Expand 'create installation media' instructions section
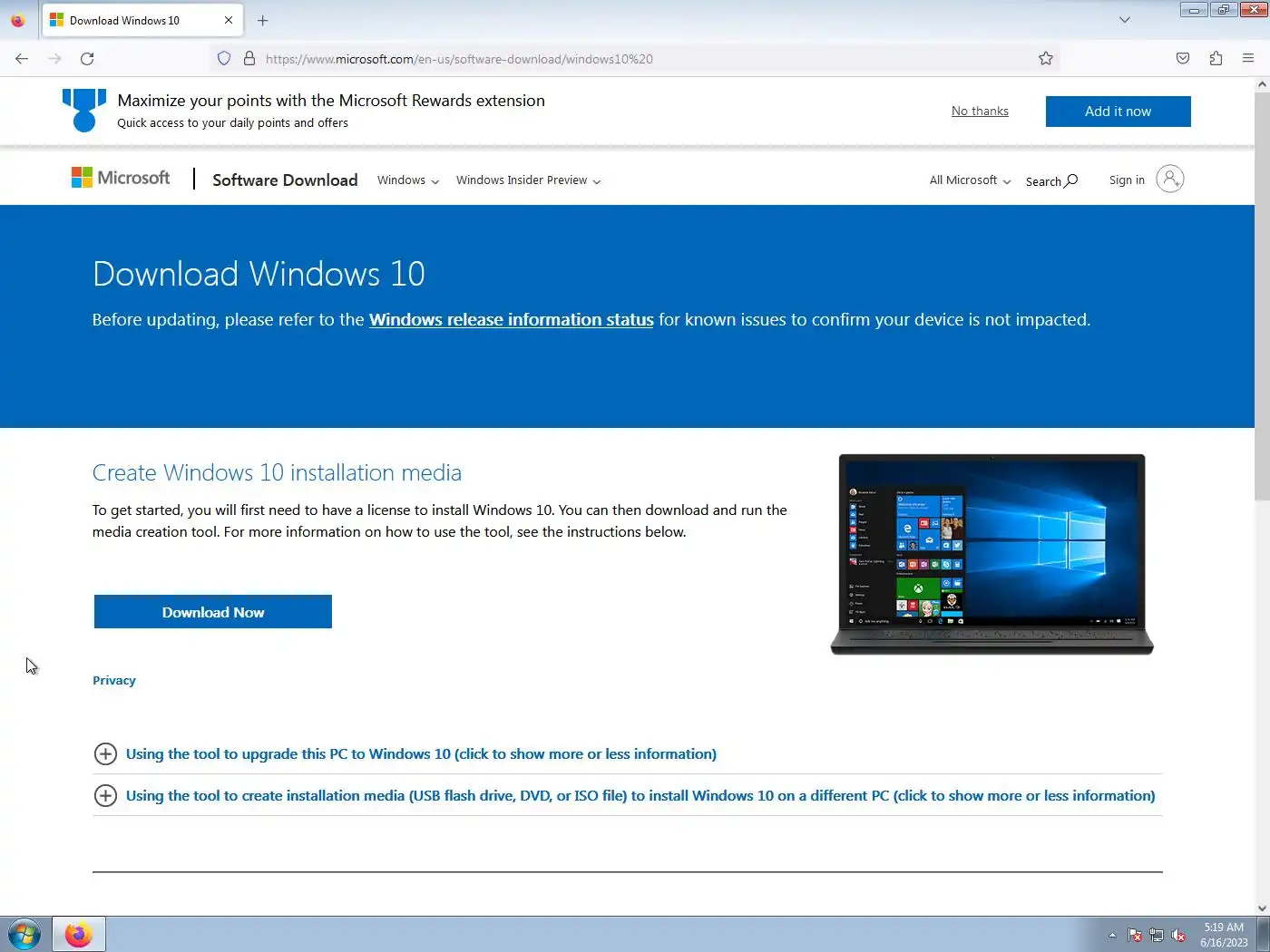Screen dimensions: 1270x952 (625, 795)
